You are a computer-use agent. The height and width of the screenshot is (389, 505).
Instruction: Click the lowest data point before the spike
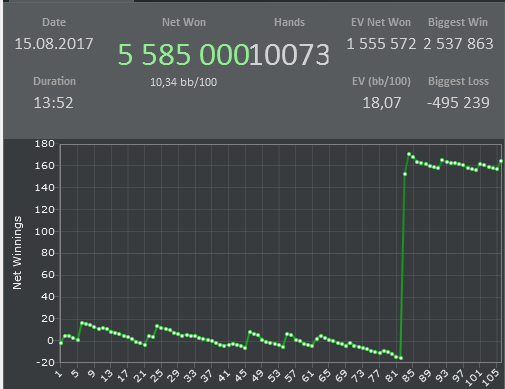(x=401, y=358)
